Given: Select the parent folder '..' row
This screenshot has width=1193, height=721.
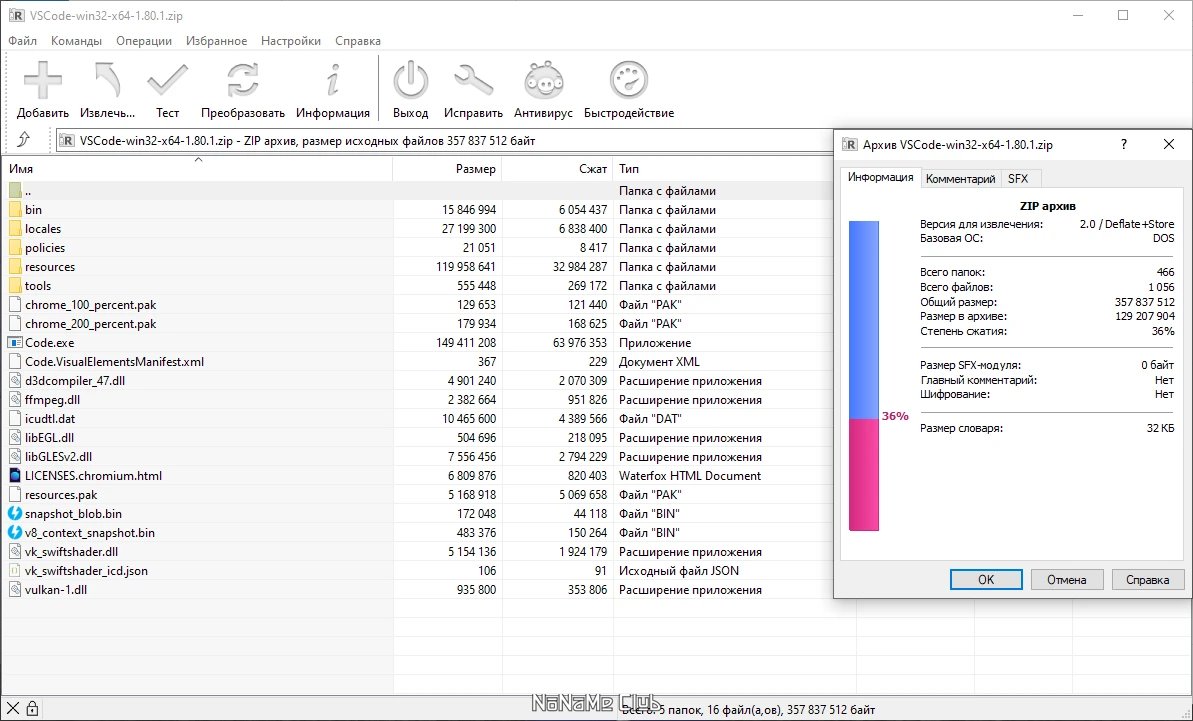Looking at the screenshot, I should [x=418, y=190].
